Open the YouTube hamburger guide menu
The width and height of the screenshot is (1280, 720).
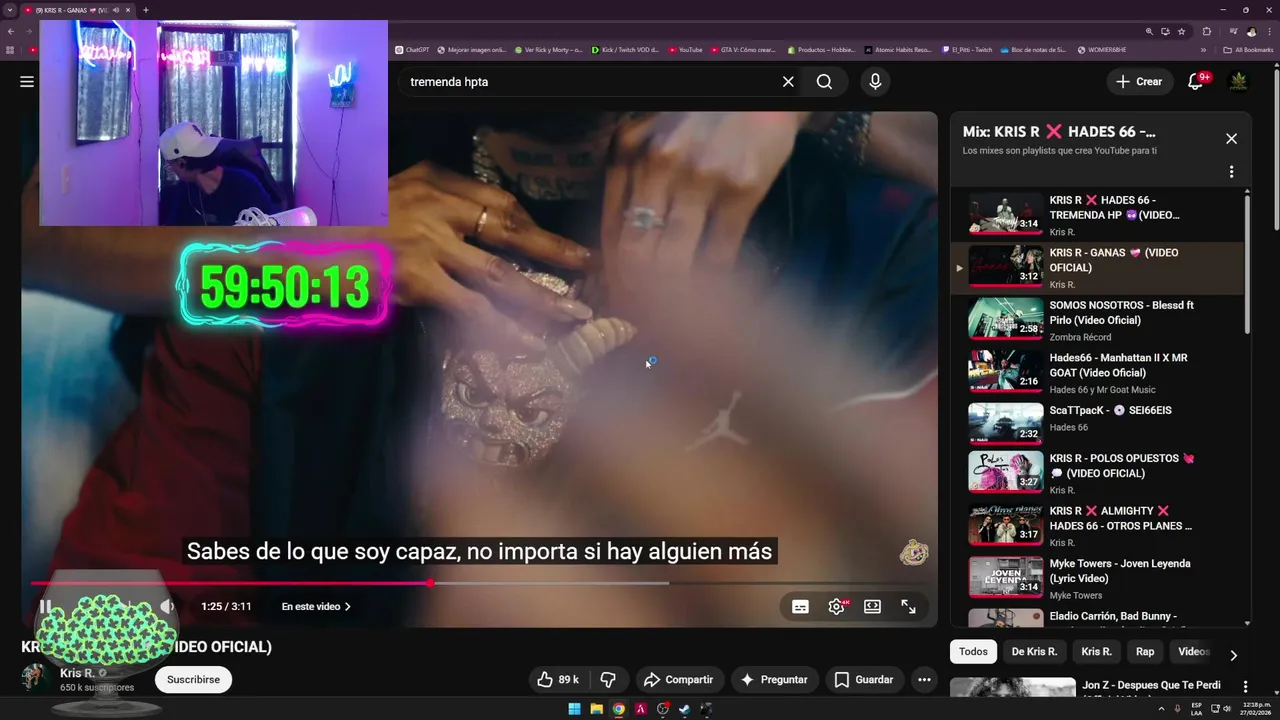(27, 82)
